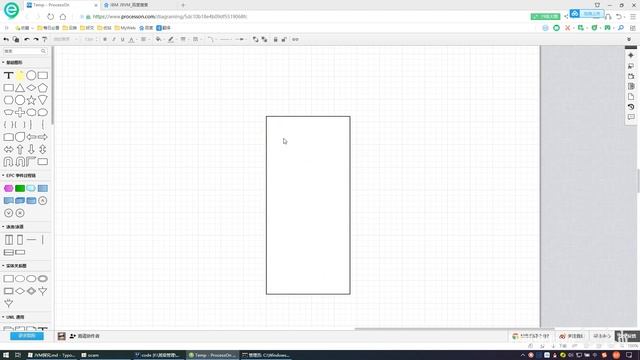
Task: Open the line color pencil picker
Action: 171,40
